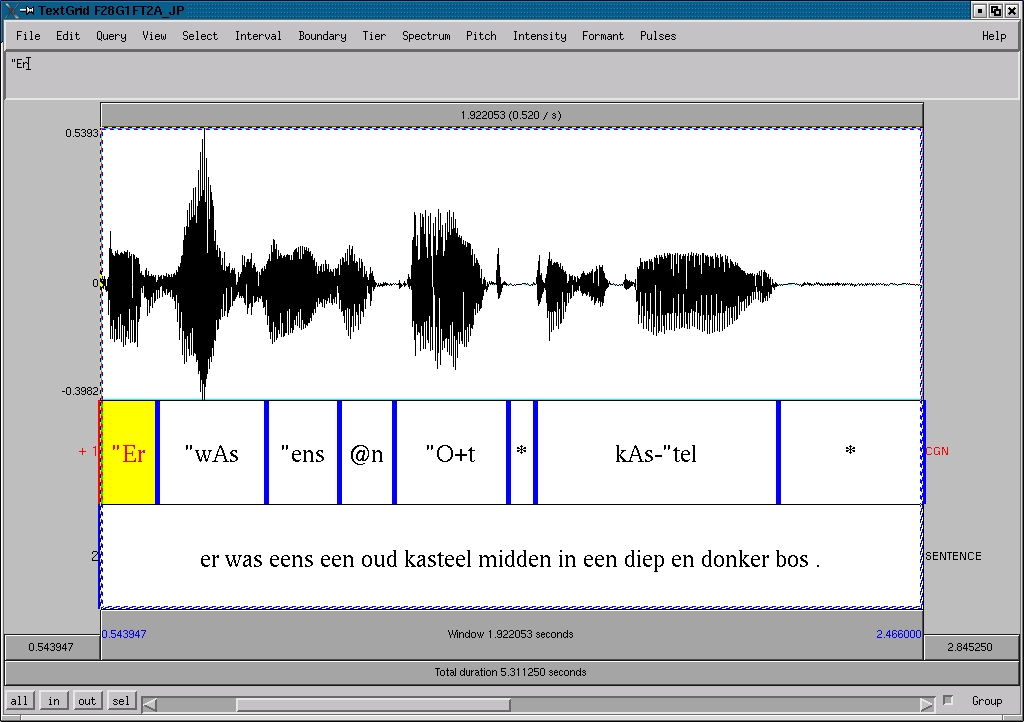
Task: Open the Tier menu
Action: (374, 36)
